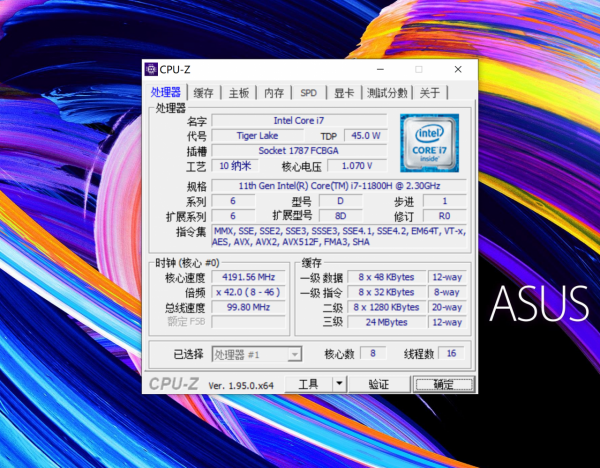Open the 主板 tab
Image resolution: width=600 pixels, height=468 pixels.
point(238,93)
